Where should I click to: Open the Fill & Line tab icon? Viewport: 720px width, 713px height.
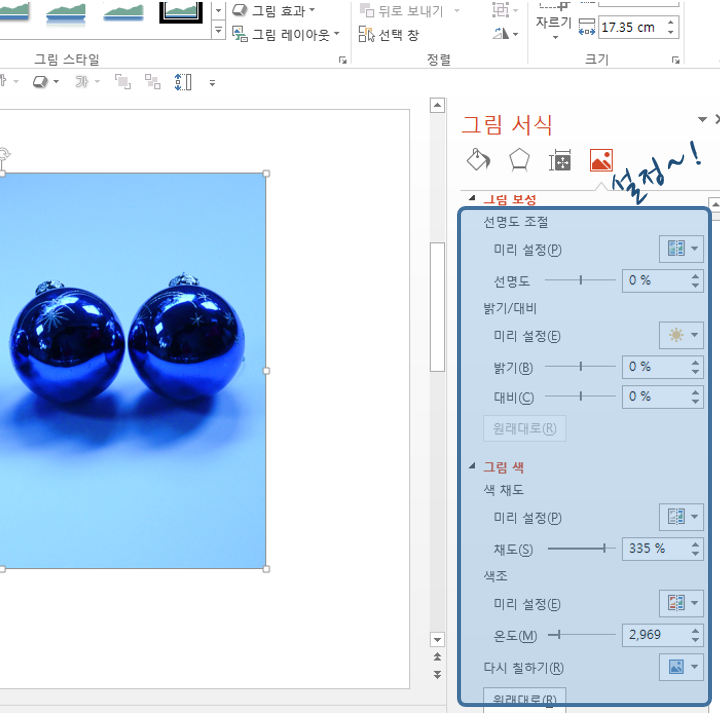pyautogui.click(x=478, y=160)
